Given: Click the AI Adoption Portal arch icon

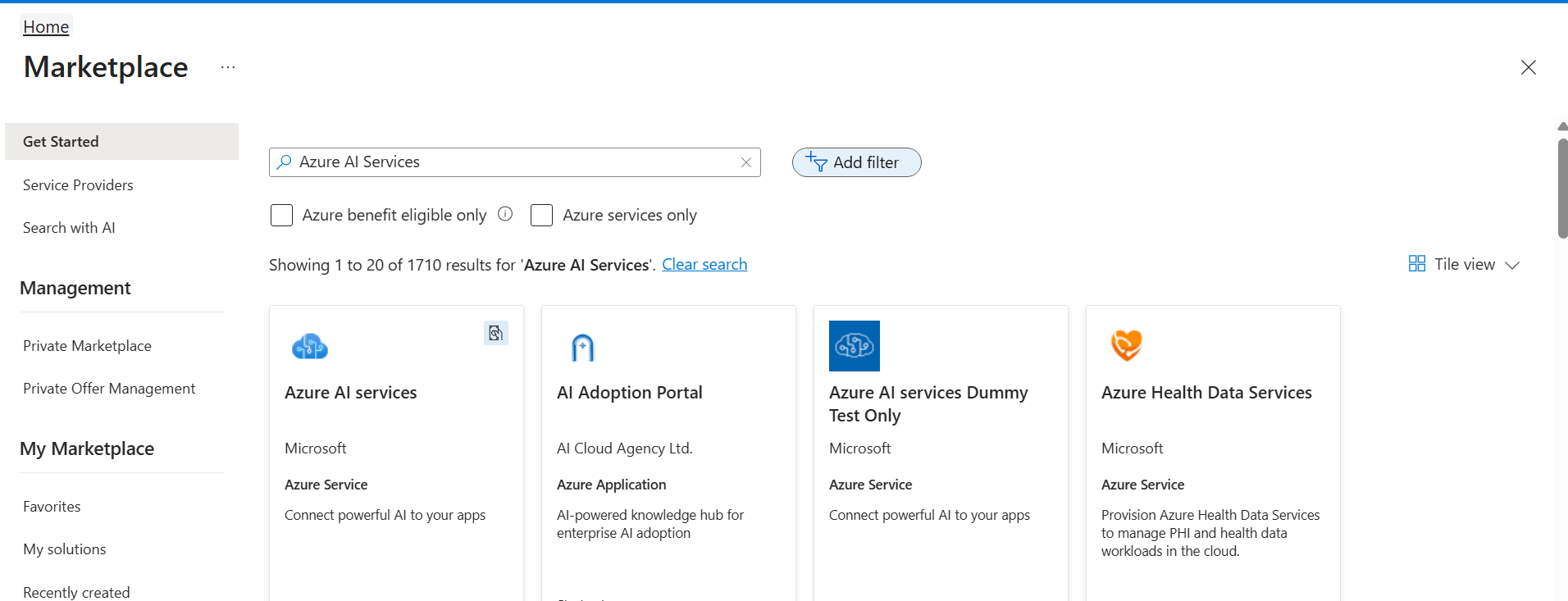Looking at the screenshot, I should coord(582,348).
